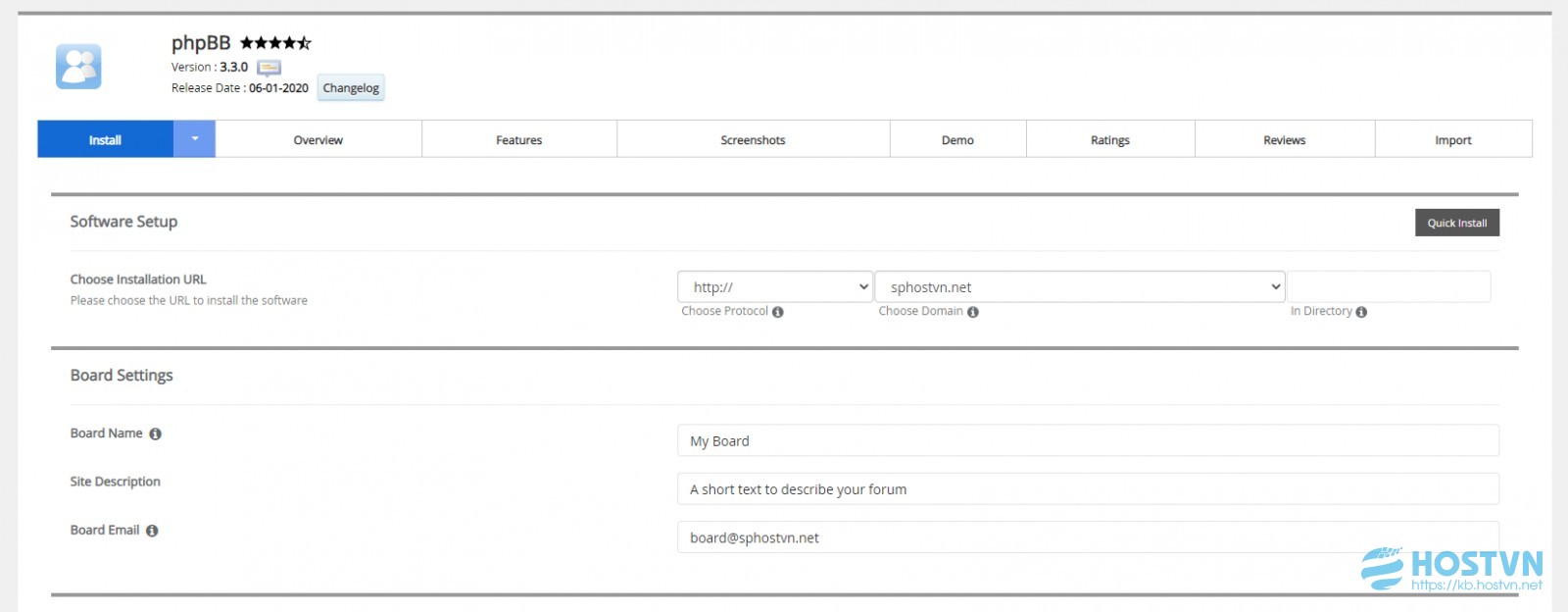
Task: Click info icon beside Board Name
Action: coord(155,433)
